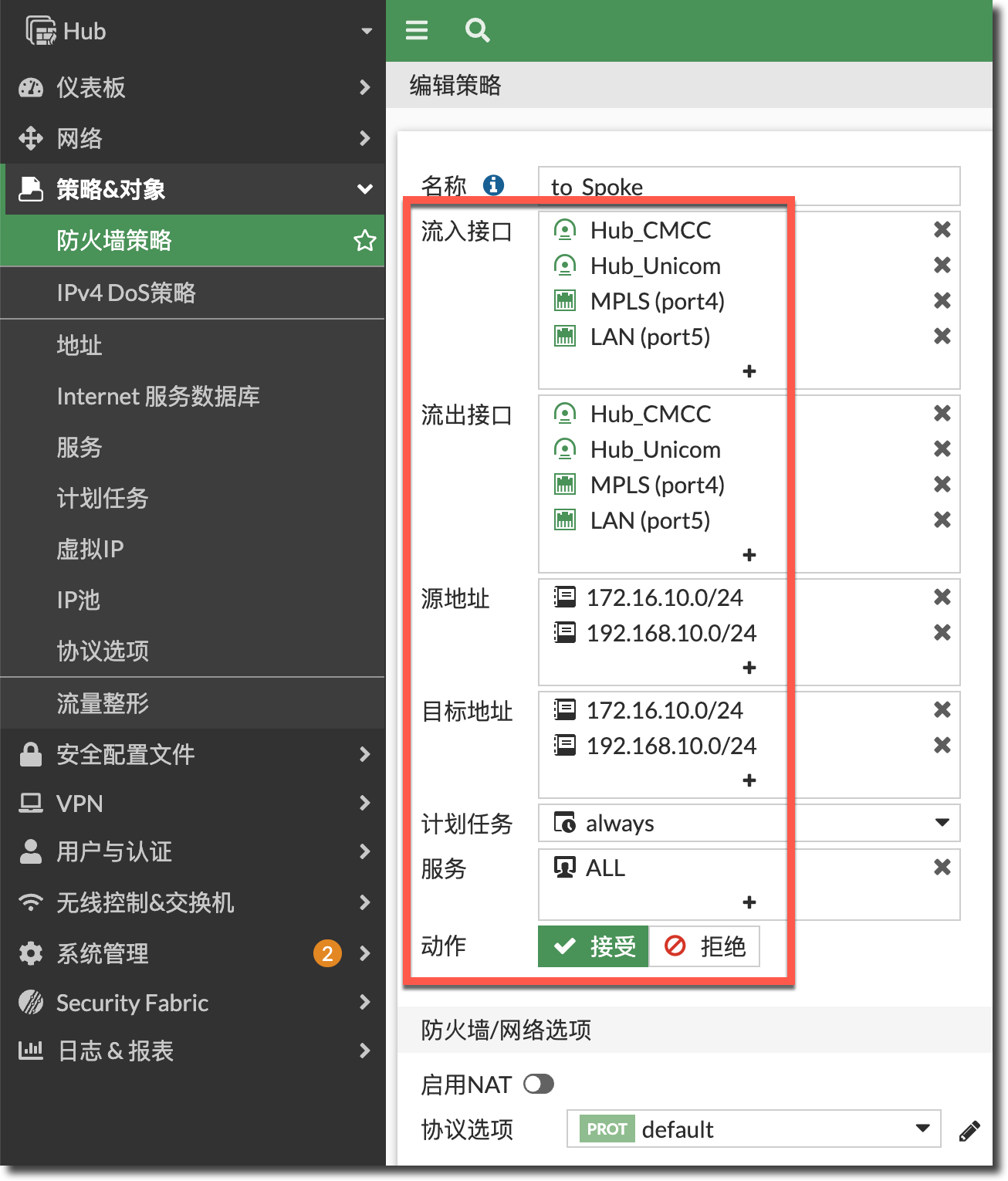This screenshot has width=1008, height=1181.
Task: Enable the 启用NAT toggle switch
Action: [539, 1085]
